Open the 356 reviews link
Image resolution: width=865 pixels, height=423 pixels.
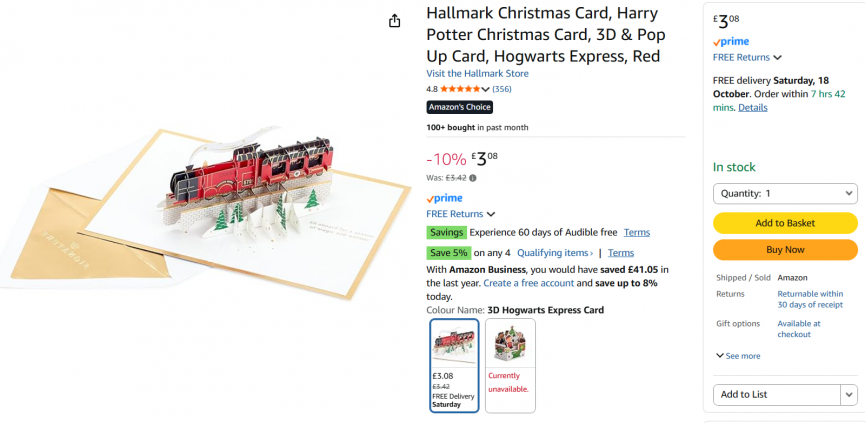tap(501, 89)
